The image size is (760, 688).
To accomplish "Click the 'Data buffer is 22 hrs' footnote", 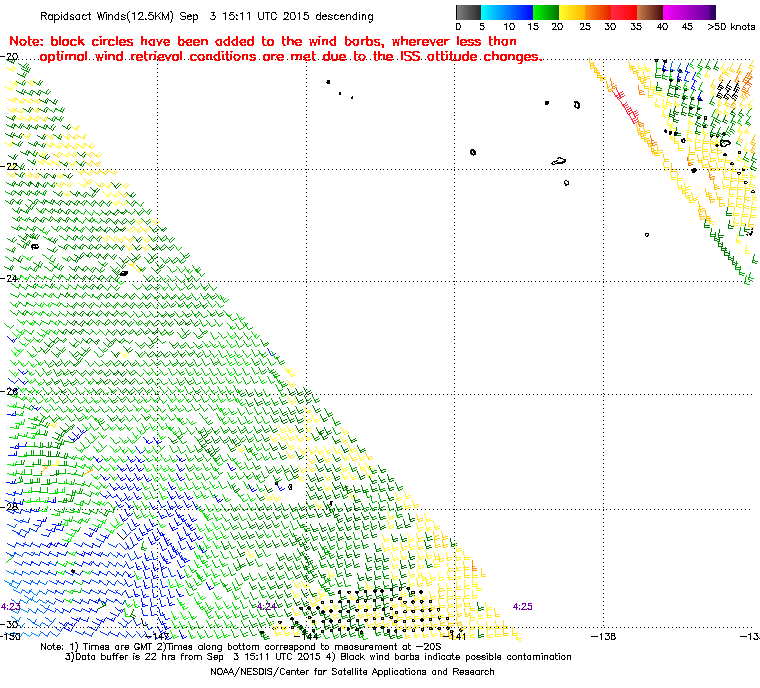I will click(x=318, y=657).
